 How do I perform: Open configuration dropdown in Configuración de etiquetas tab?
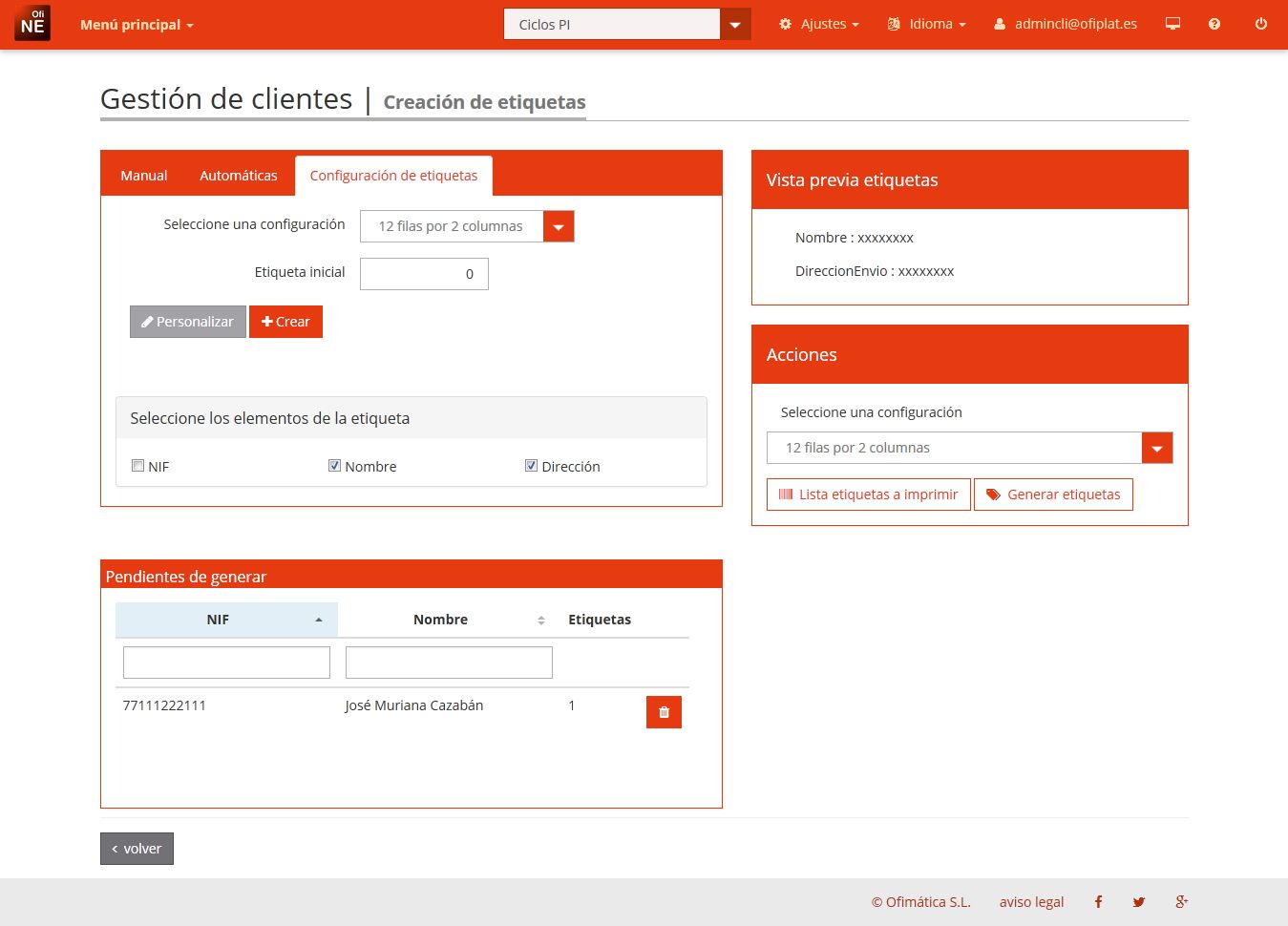[x=559, y=226]
